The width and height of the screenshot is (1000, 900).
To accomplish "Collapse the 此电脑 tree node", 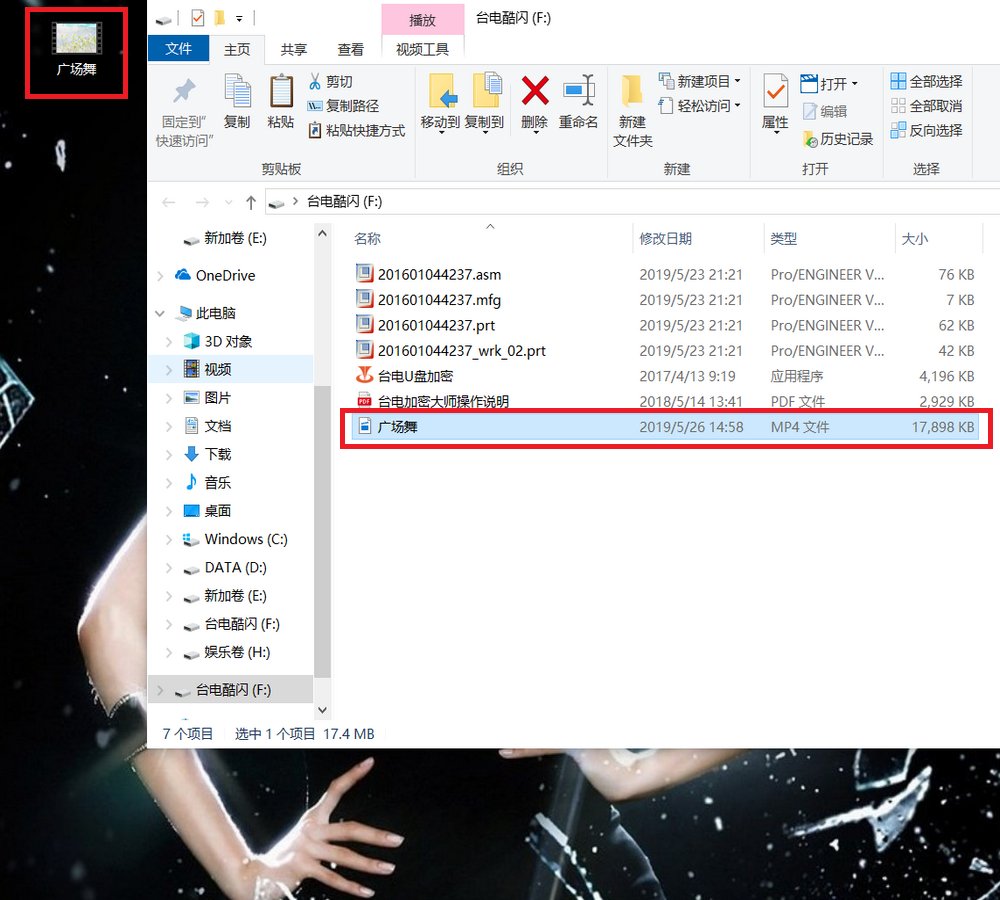I will point(161,313).
